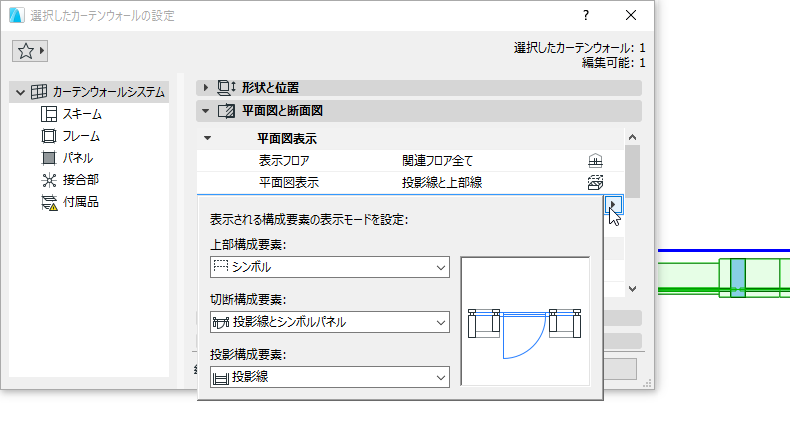Viewport: 790px width, 428px height.
Task: Click the curtain wall system icon
Action: point(39,92)
